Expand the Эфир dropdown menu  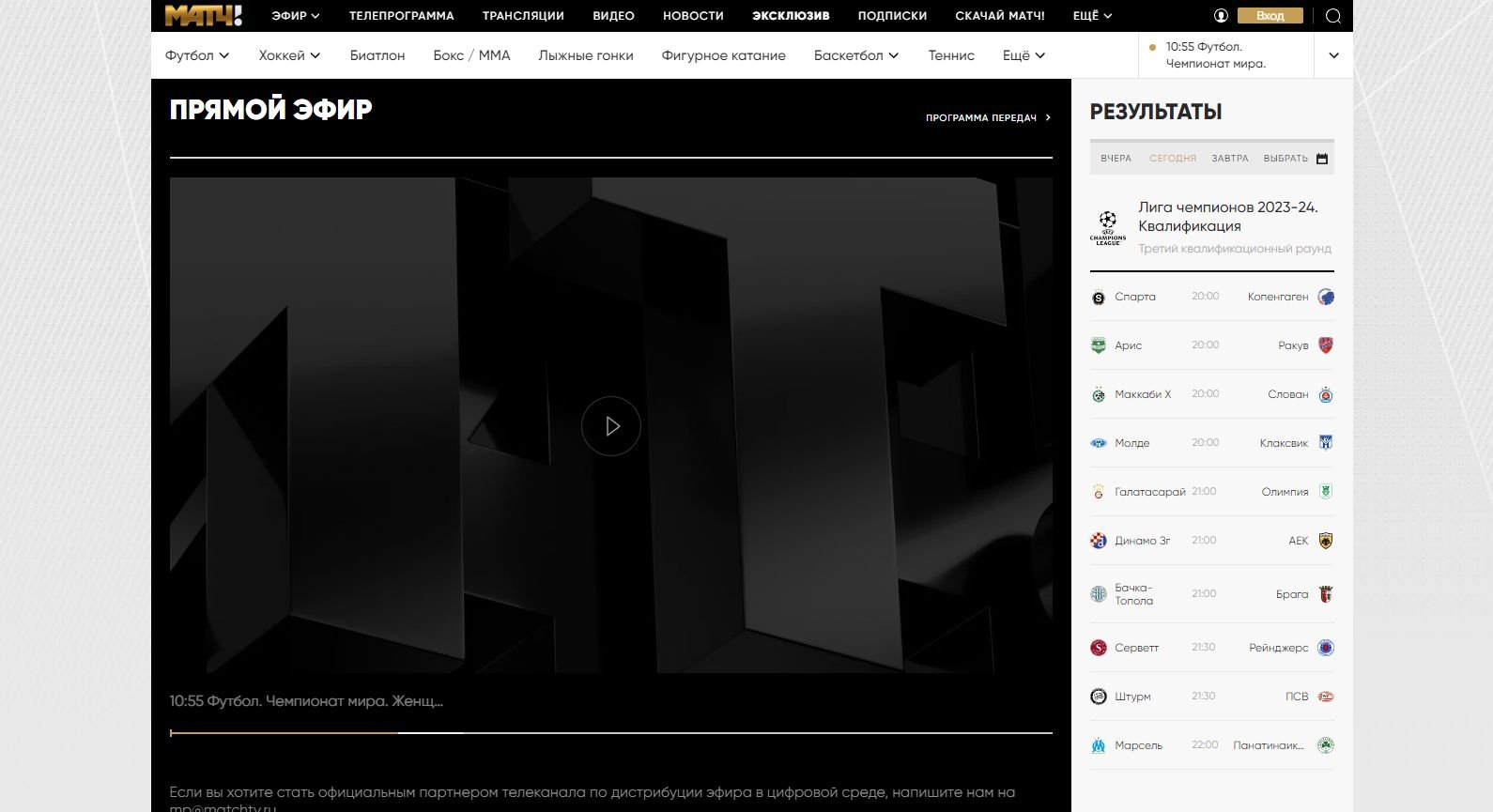coord(295,16)
